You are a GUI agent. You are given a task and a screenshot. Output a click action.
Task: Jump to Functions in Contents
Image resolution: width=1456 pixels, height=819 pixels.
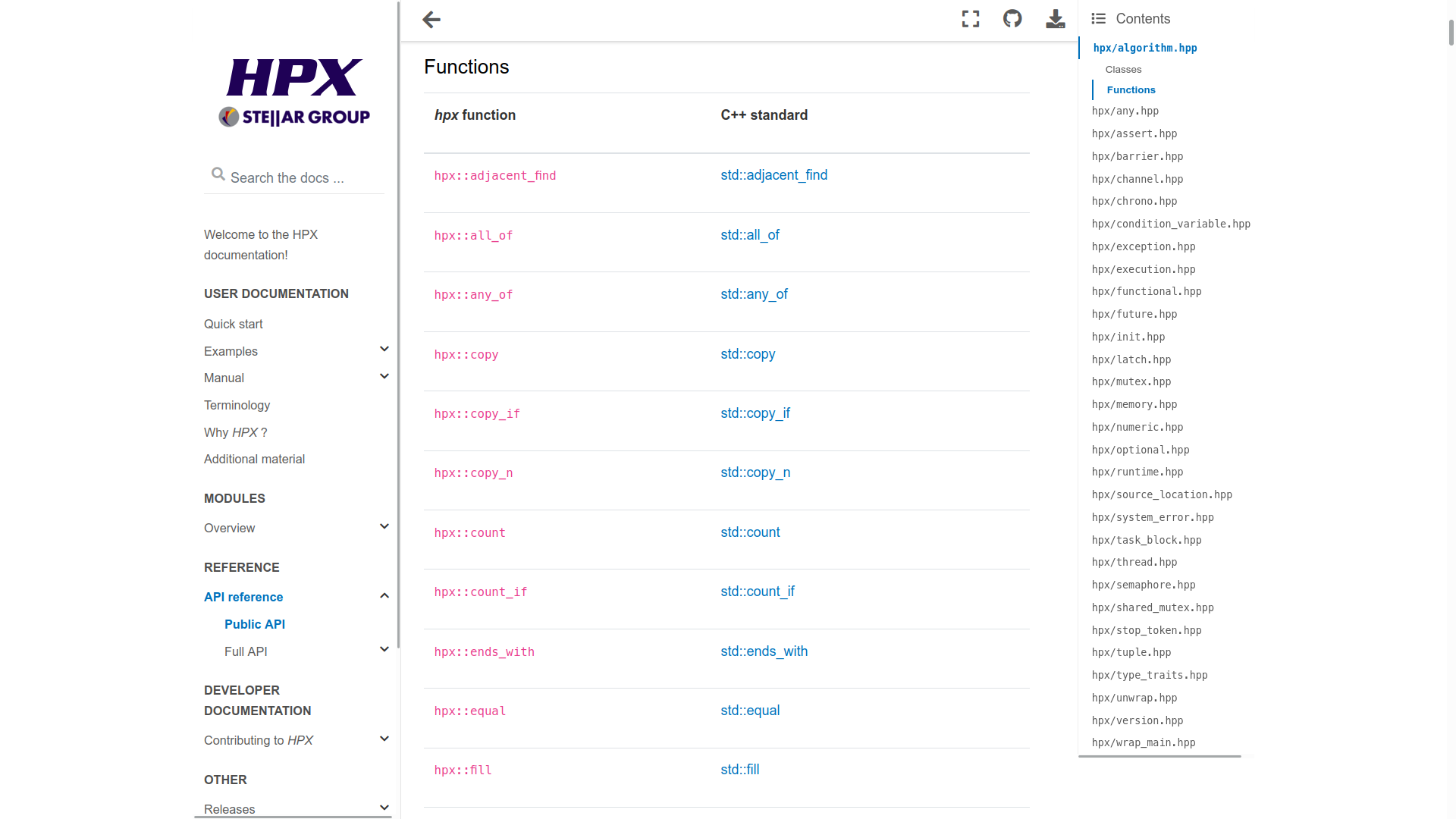[1131, 90]
